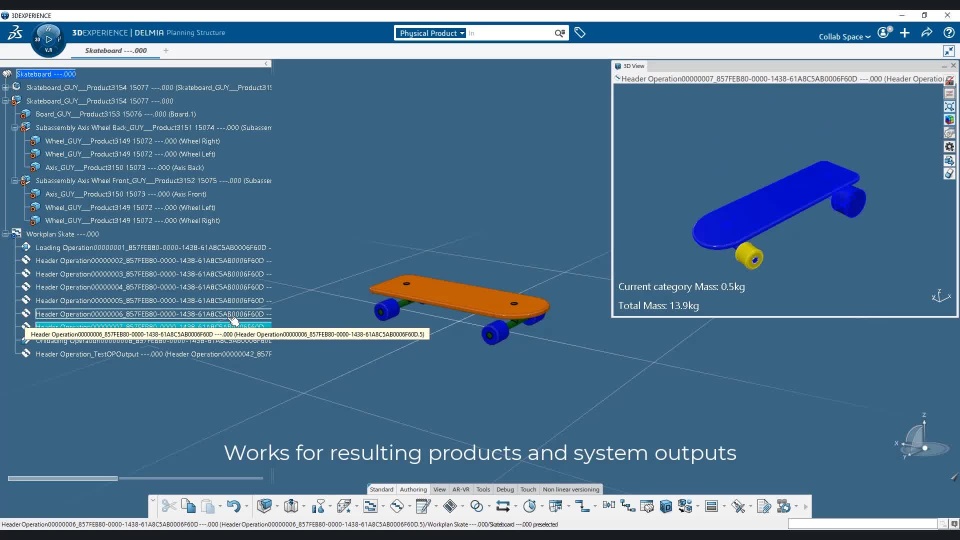The image size is (960, 540).
Task: Switch to the View toolbar tab
Action: click(x=440, y=489)
